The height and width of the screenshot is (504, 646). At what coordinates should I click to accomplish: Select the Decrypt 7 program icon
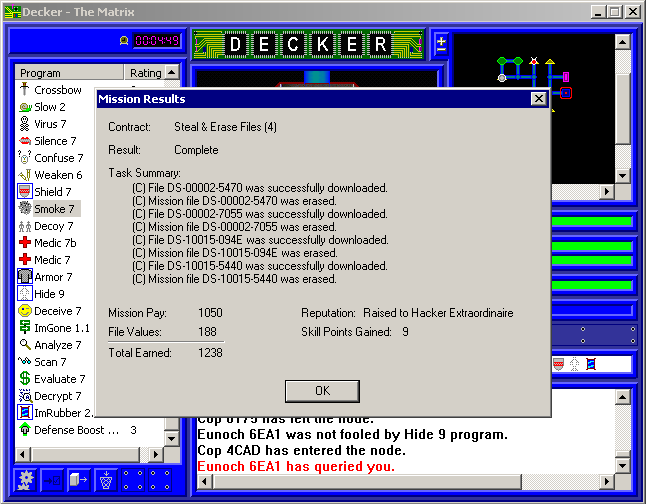pos(25,396)
